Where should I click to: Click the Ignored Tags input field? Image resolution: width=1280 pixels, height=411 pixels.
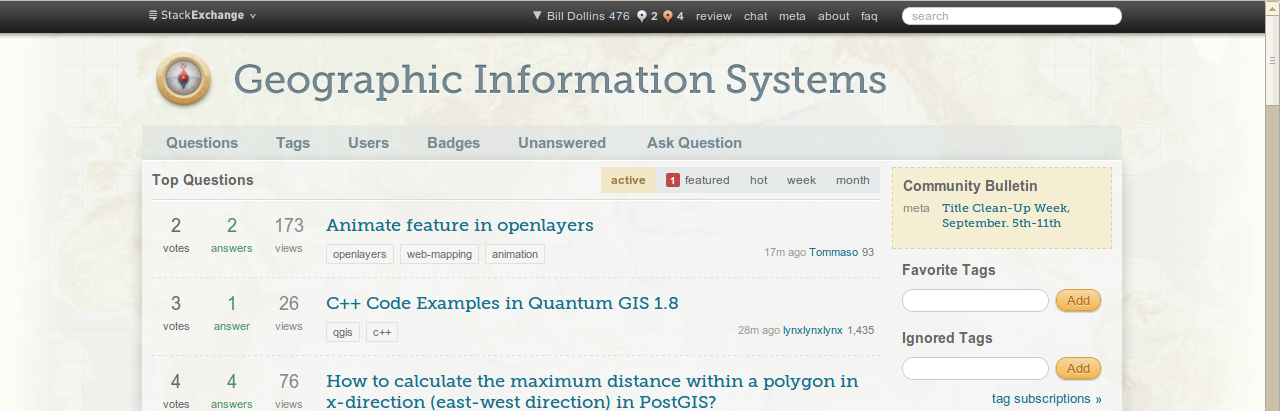point(975,368)
